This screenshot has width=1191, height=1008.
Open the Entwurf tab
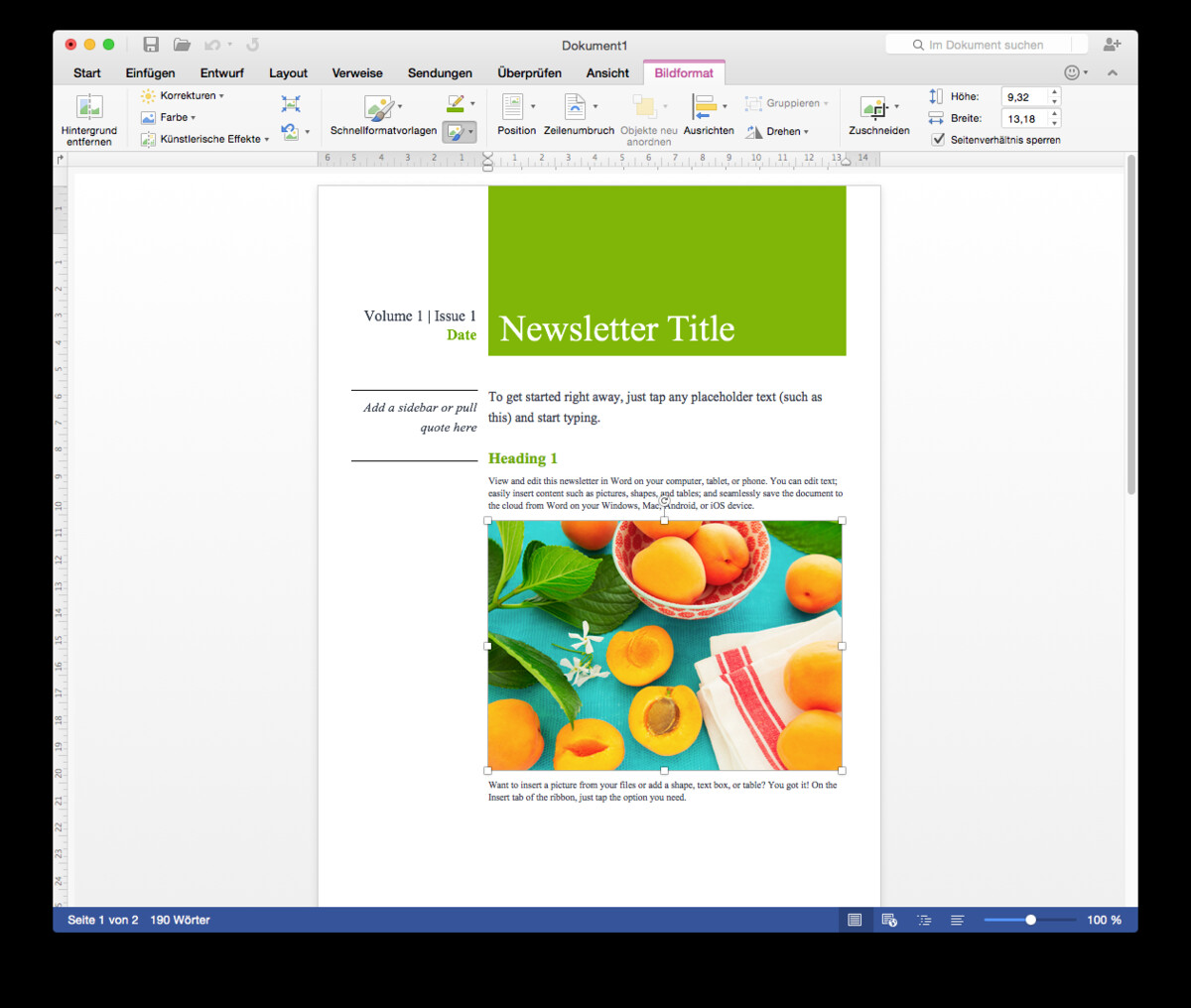221,72
